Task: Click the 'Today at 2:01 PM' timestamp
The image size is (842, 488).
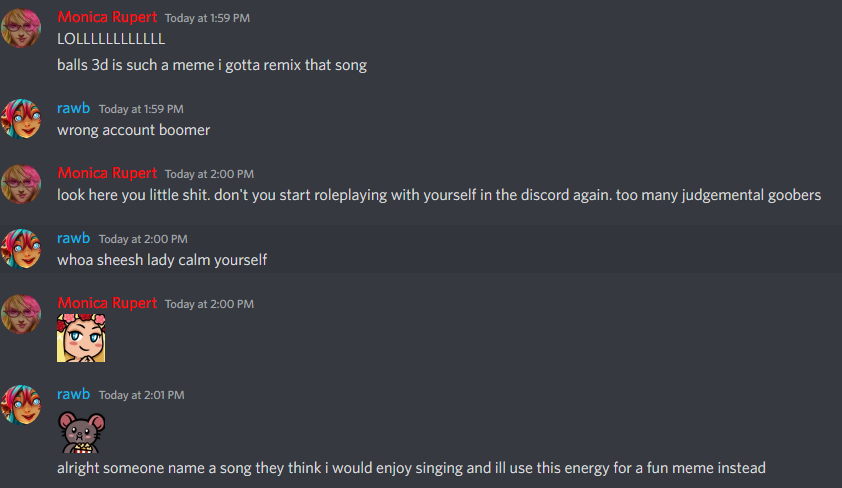Action: (x=142, y=395)
